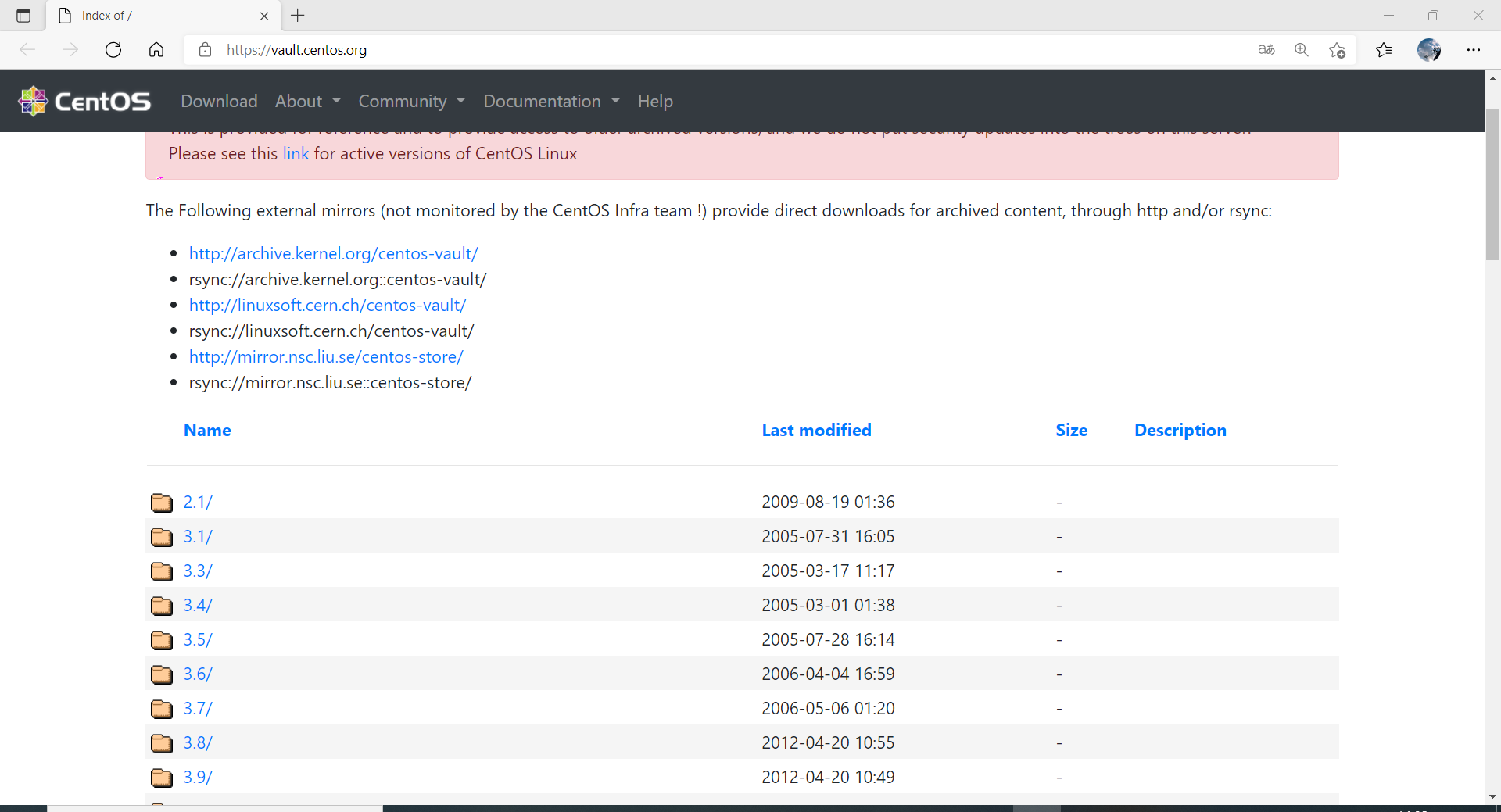Open a new tab with plus
The height and width of the screenshot is (812, 1501).
coord(298,16)
